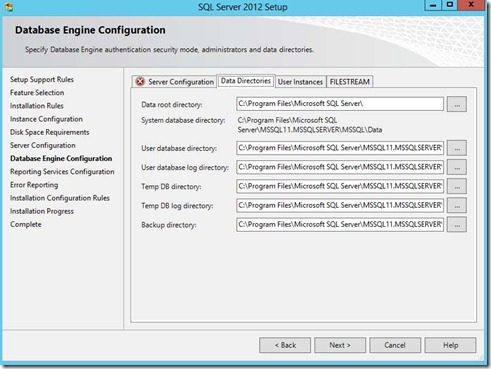Minimize the SQL Server 2012 Setup window
Viewport: 491px width, 369px height.
[x=433, y=5]
